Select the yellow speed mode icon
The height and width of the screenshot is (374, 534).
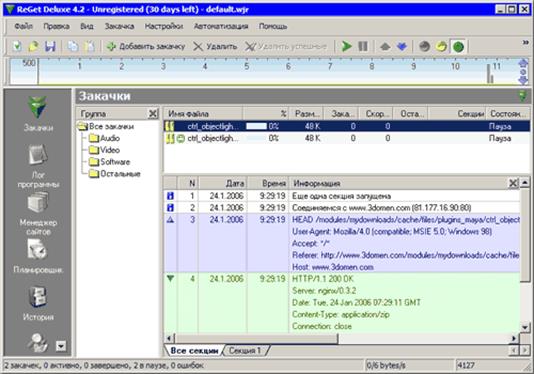tap(441, 46)
